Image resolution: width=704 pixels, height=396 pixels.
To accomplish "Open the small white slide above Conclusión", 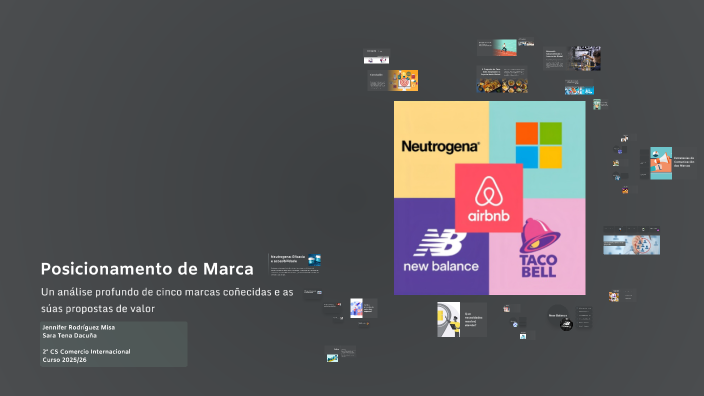I will pyautogui.click(x=376, y=57).
